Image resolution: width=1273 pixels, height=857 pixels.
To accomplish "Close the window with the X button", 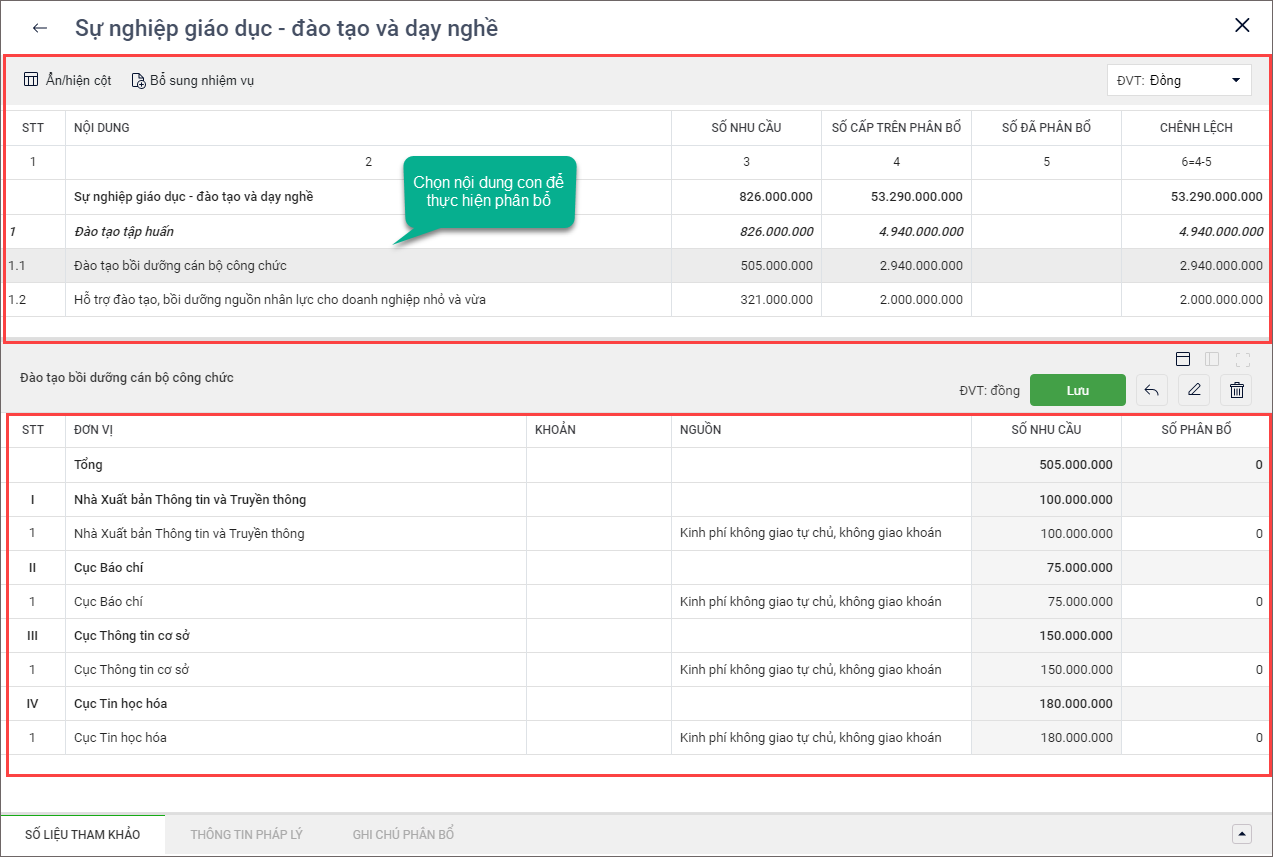I will pos(1242,26).
